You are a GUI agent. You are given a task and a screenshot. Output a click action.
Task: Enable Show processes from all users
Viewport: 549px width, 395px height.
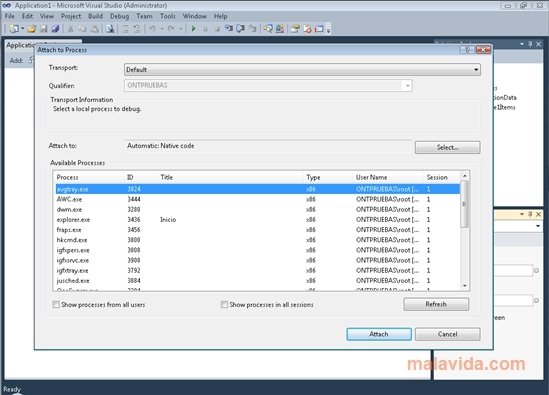[56, 304]
